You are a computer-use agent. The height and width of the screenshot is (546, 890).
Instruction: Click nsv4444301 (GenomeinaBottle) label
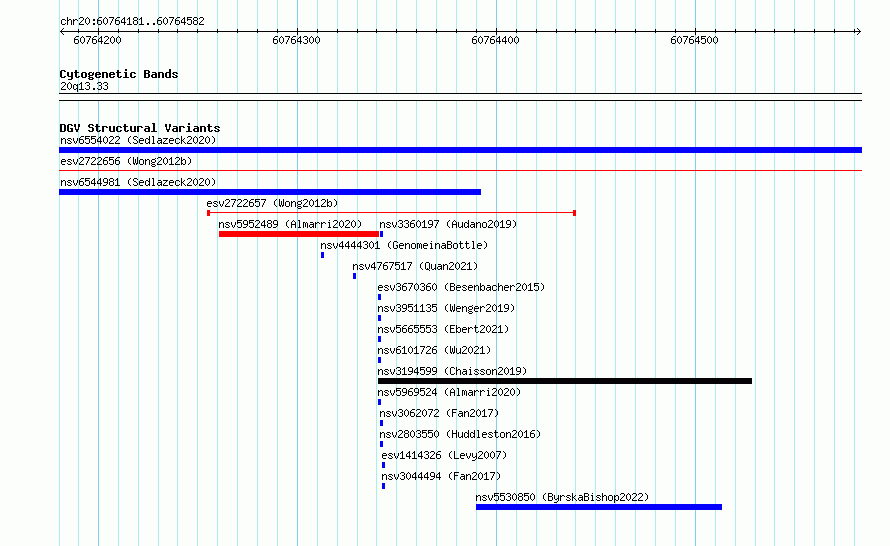[x=404, y=245]
